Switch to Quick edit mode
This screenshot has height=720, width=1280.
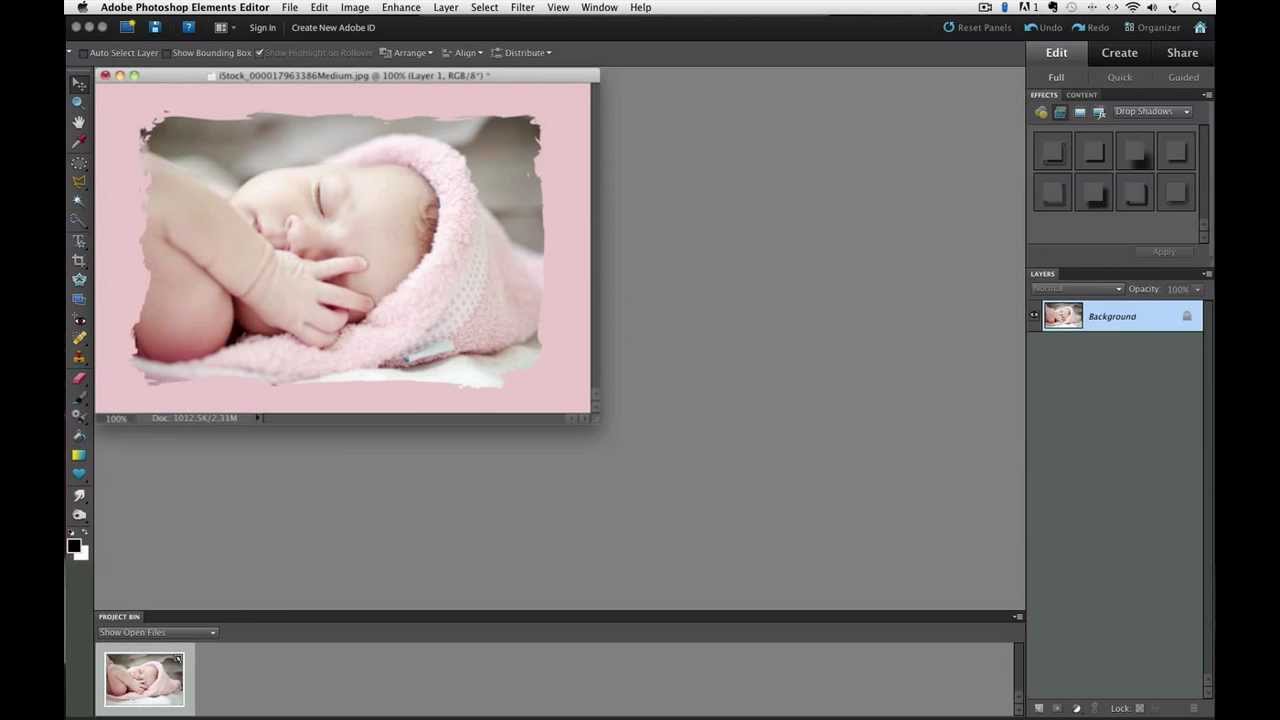click(x=1119, y=77)
